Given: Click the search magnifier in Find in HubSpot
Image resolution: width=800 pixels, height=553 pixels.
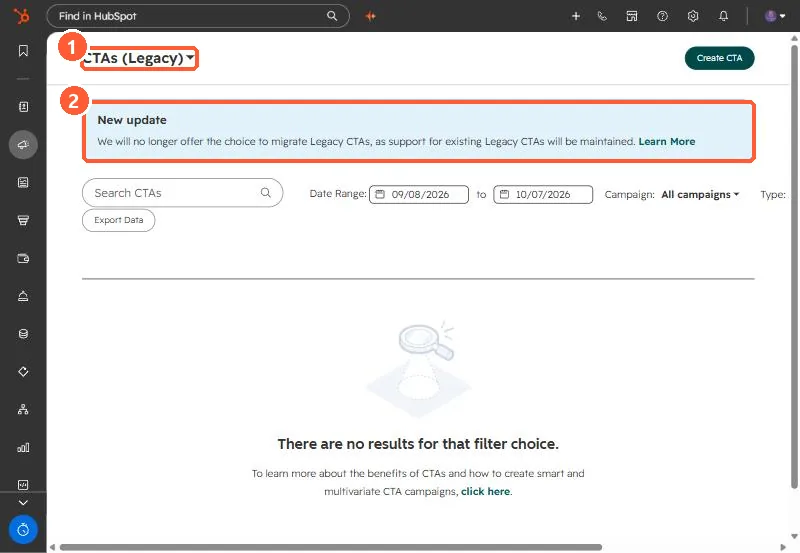Looking at the screenshot, I should (332, 16).
